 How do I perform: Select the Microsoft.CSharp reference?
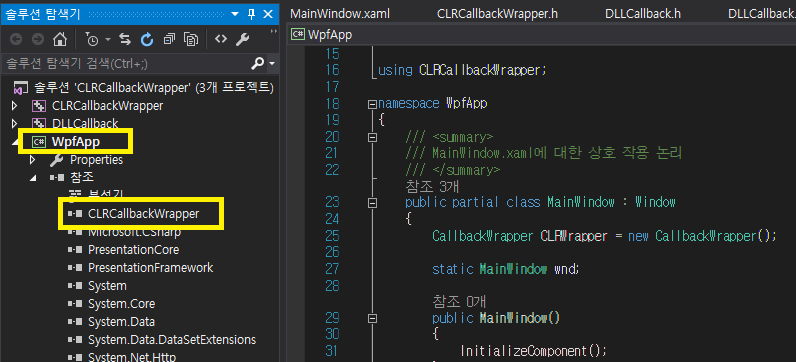[x=135, y=232]
